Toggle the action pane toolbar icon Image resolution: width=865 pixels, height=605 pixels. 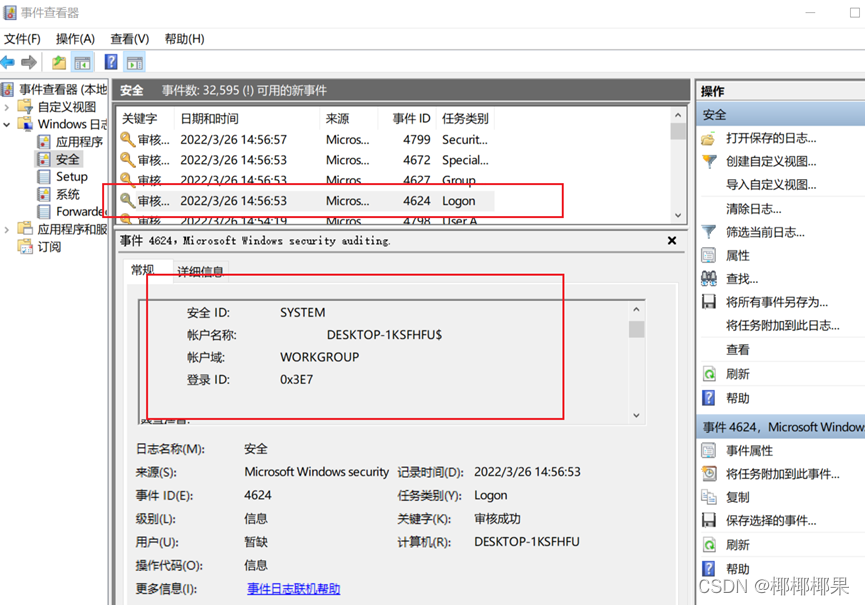point(134,62)
